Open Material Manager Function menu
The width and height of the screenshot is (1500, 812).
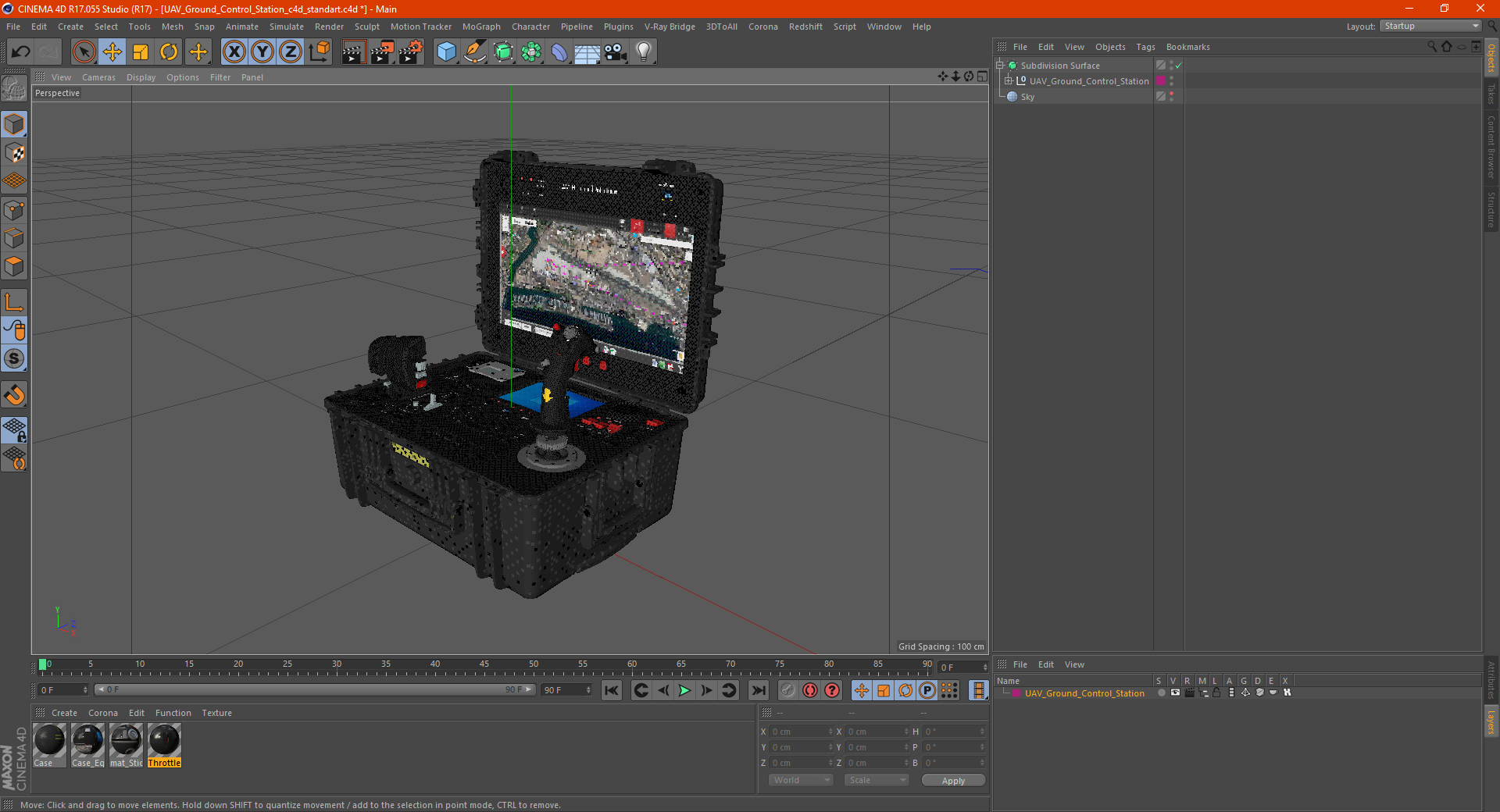(173, 713)
